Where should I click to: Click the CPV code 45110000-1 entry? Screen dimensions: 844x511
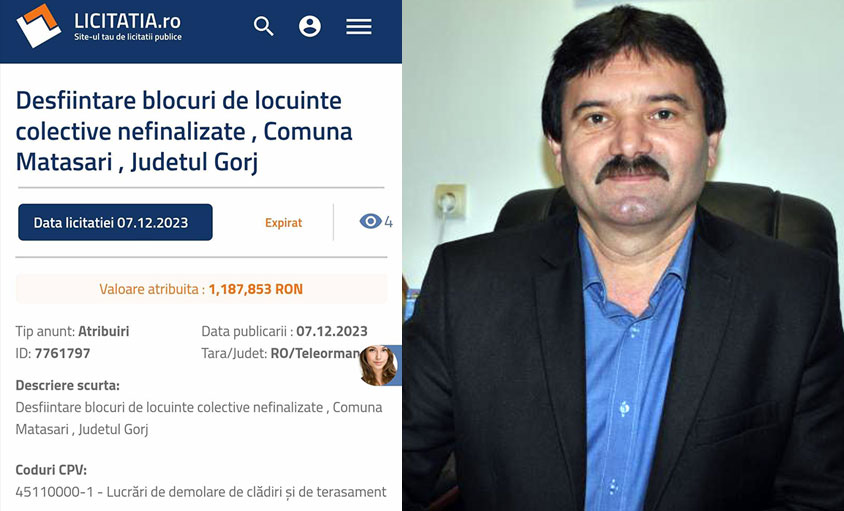[x=201, y=492]
